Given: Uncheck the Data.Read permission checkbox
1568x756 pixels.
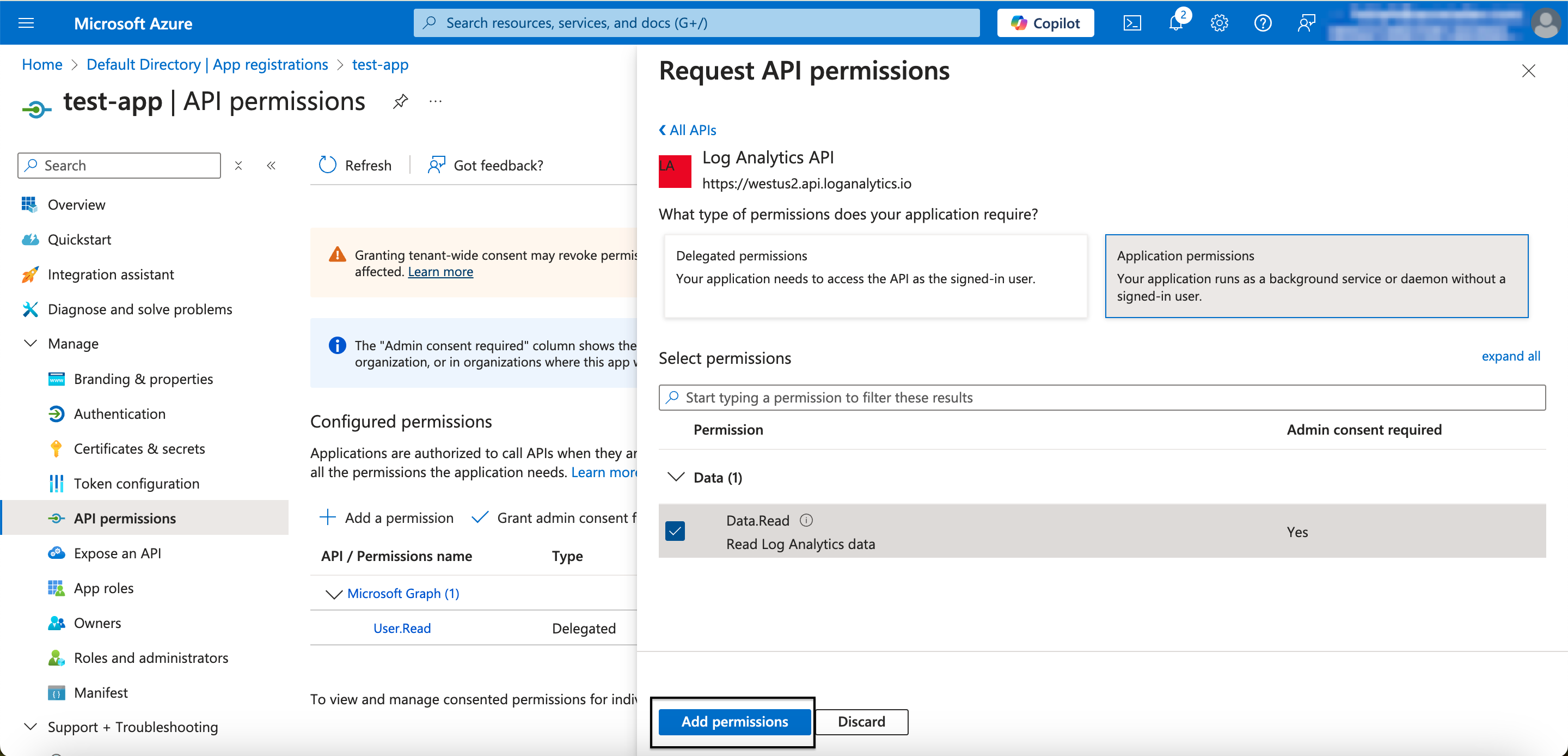Looking at the screenshot, I should tap(675, 531).
